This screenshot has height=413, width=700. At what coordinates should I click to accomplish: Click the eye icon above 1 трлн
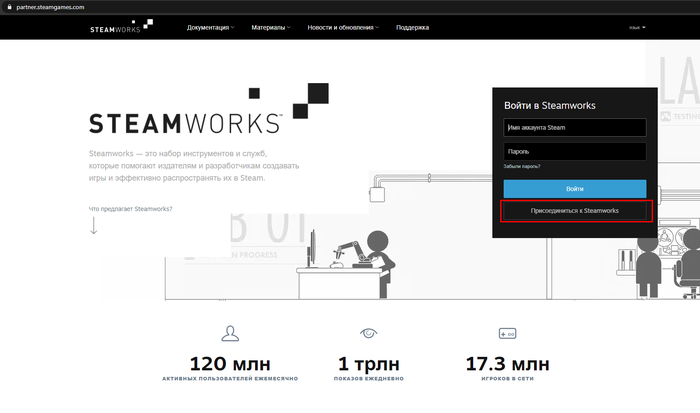tap(369, 333)
